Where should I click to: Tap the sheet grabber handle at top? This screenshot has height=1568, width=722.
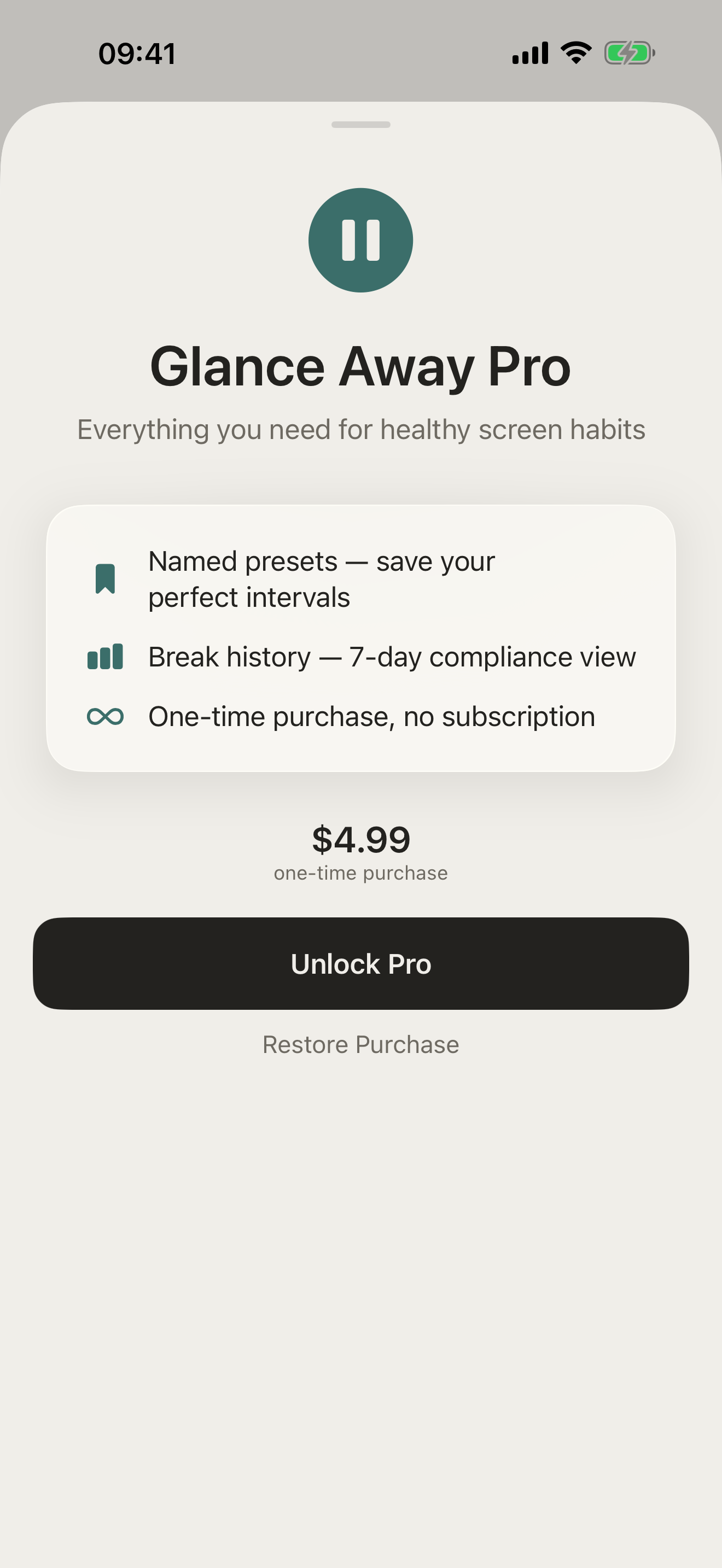361,125
